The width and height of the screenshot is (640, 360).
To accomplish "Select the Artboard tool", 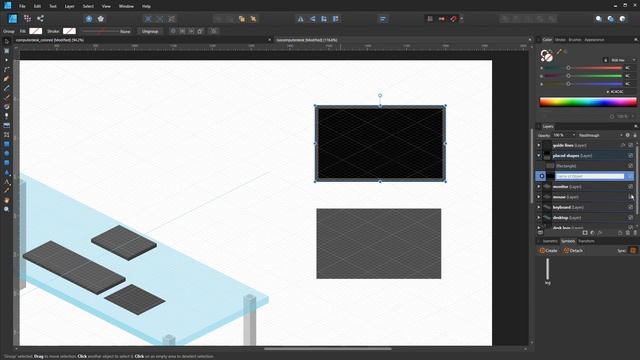I will coord(7,51).
